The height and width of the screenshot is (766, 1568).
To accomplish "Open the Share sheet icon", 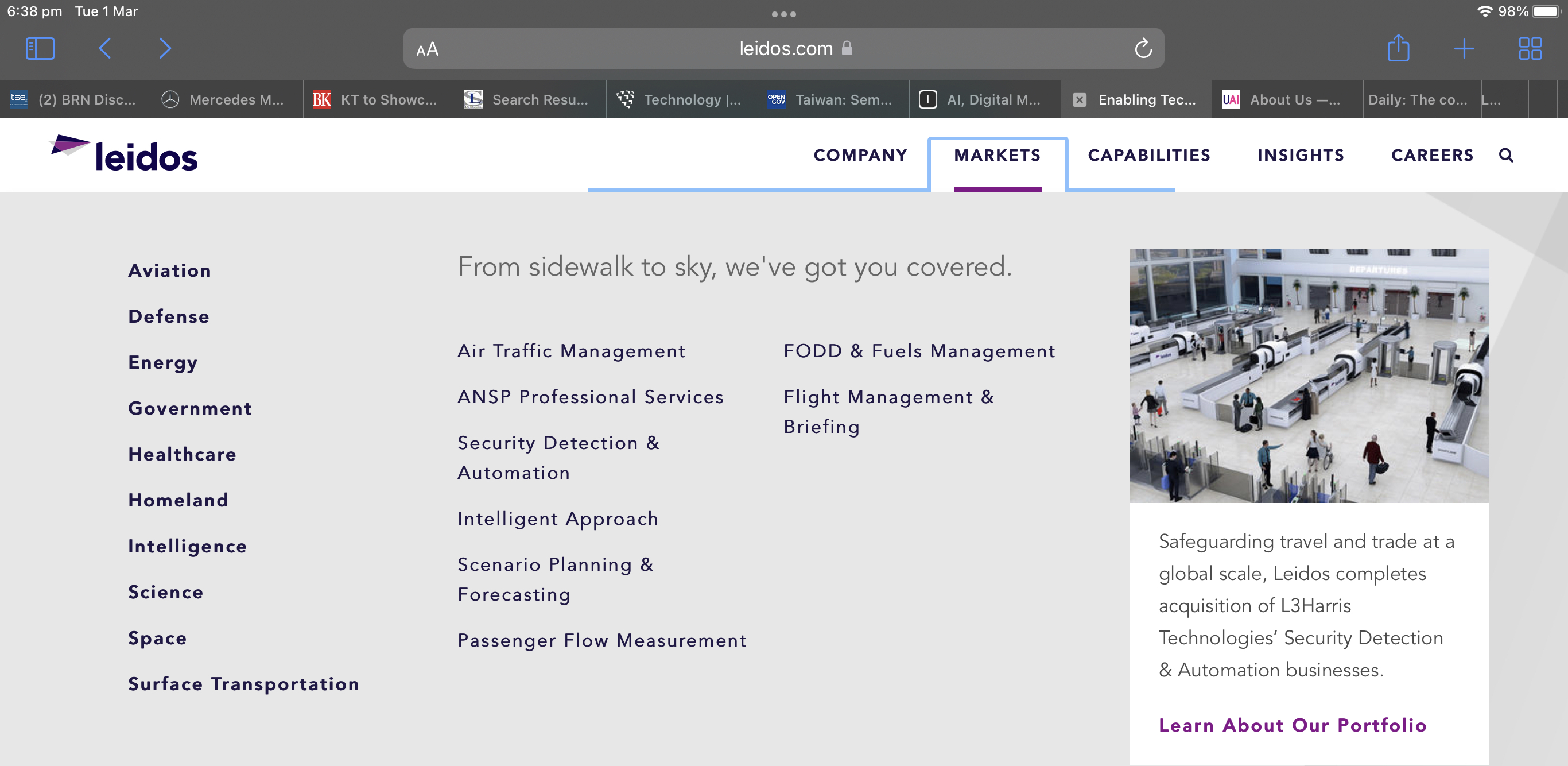I will (1398, 48).
